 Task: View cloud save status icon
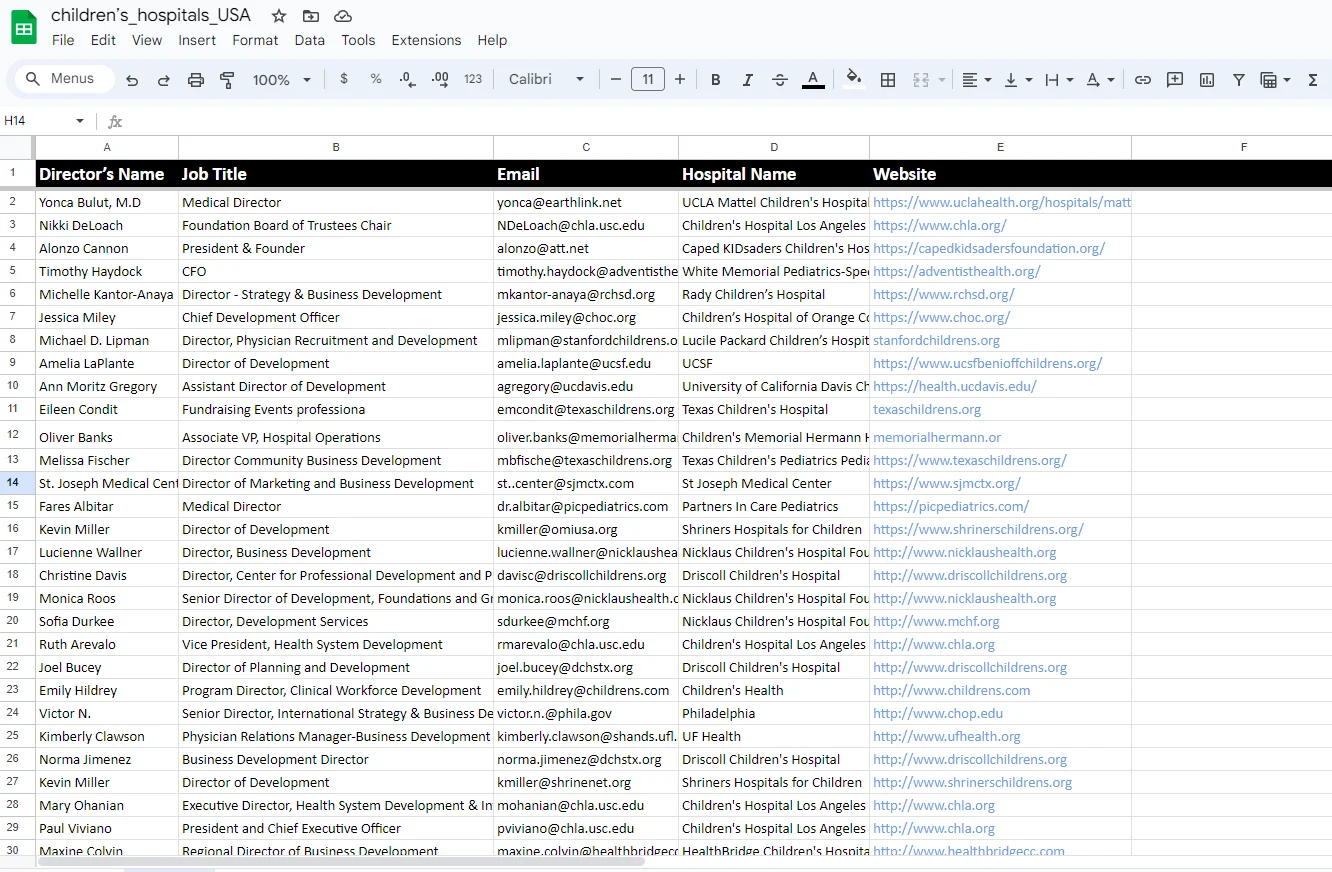[x=343, y=16]
